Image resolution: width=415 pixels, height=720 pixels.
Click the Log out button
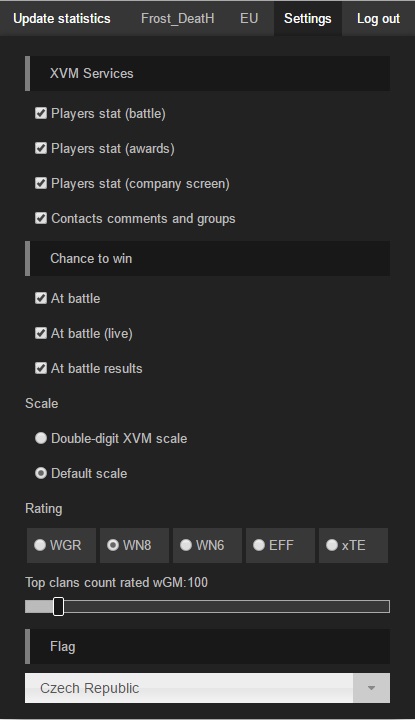pos(378,18)
